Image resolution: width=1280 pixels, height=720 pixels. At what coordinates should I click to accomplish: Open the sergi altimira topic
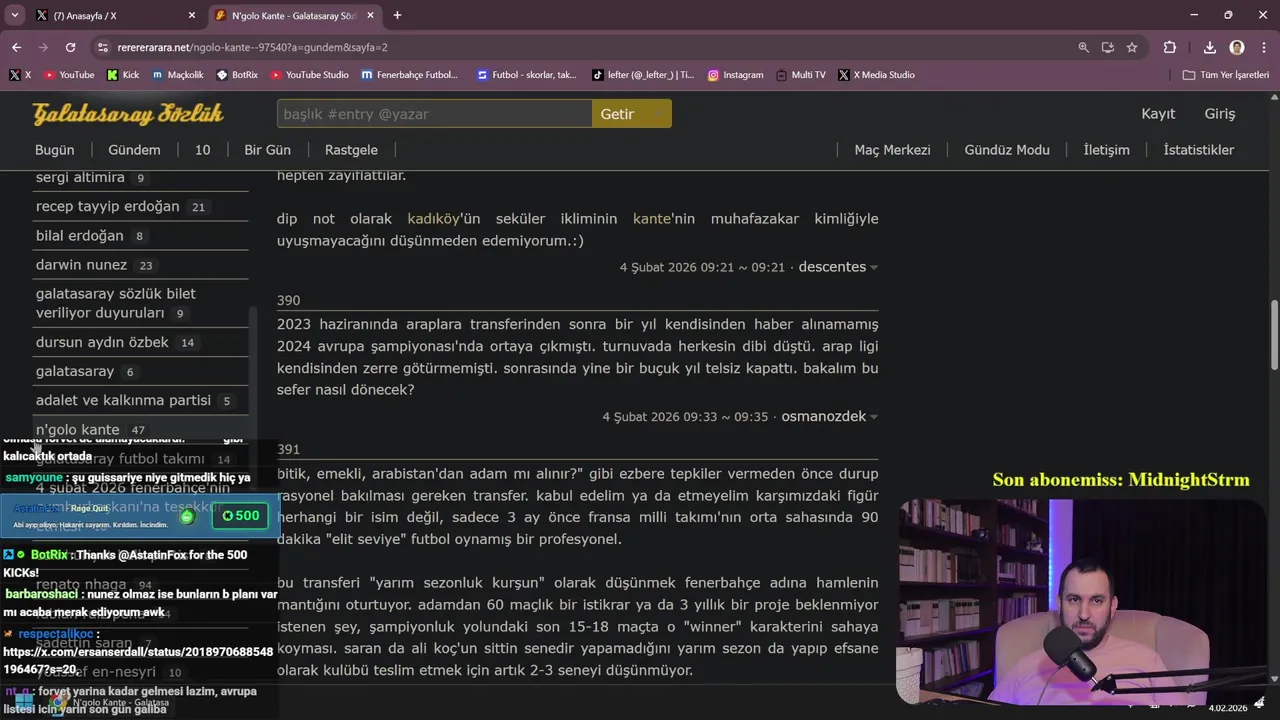pos(80,177)
